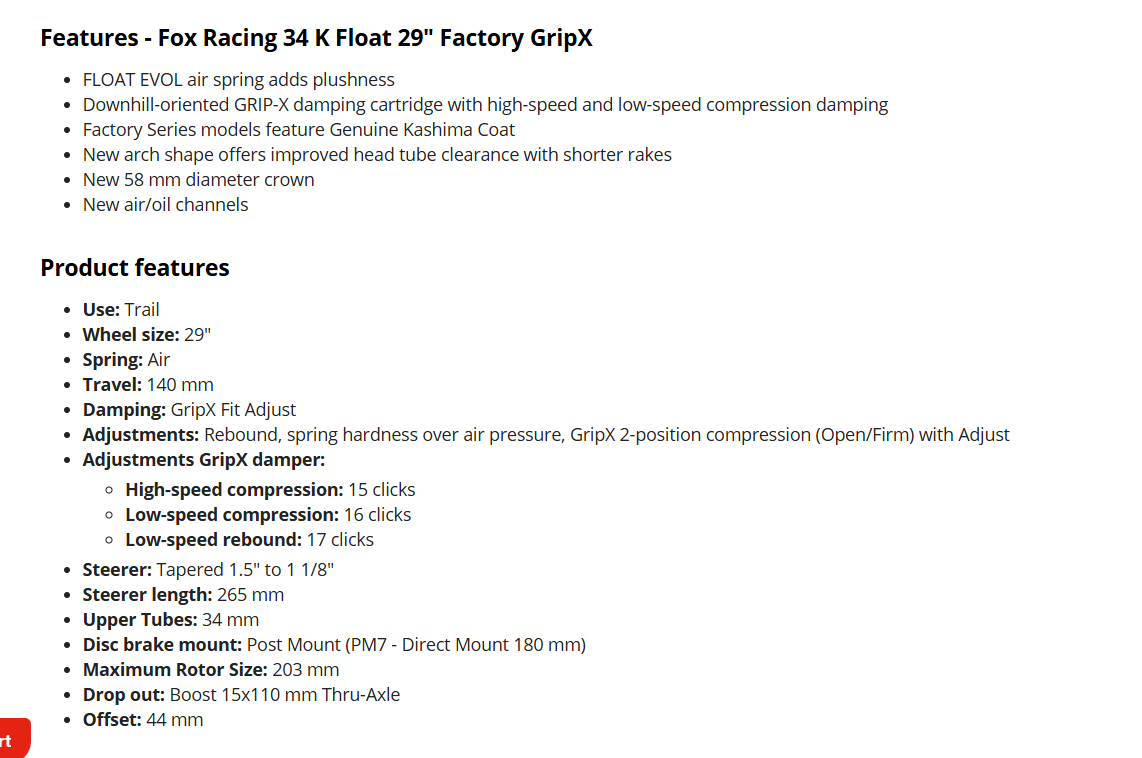Screen dimensions: 1142x758
Task: Click the Travel: 140 mm specification
Action: tap(148, 384)
